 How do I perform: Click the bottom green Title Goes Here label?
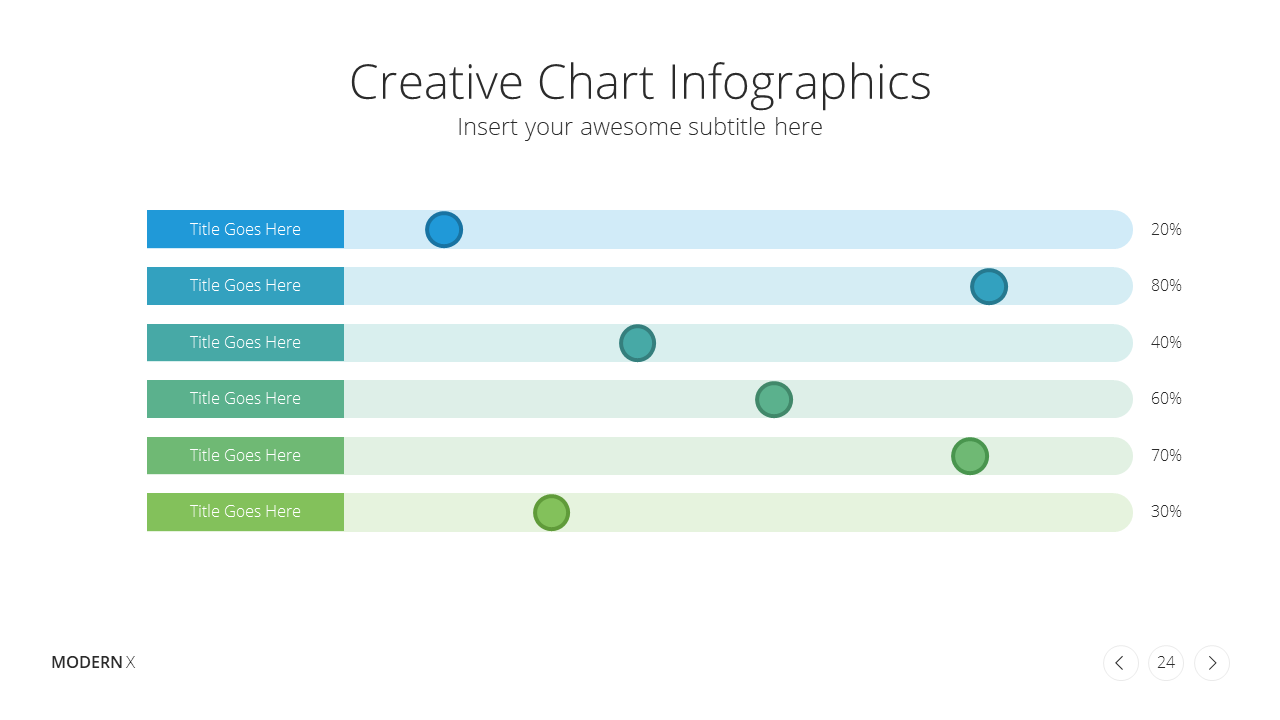coord(245,512)
